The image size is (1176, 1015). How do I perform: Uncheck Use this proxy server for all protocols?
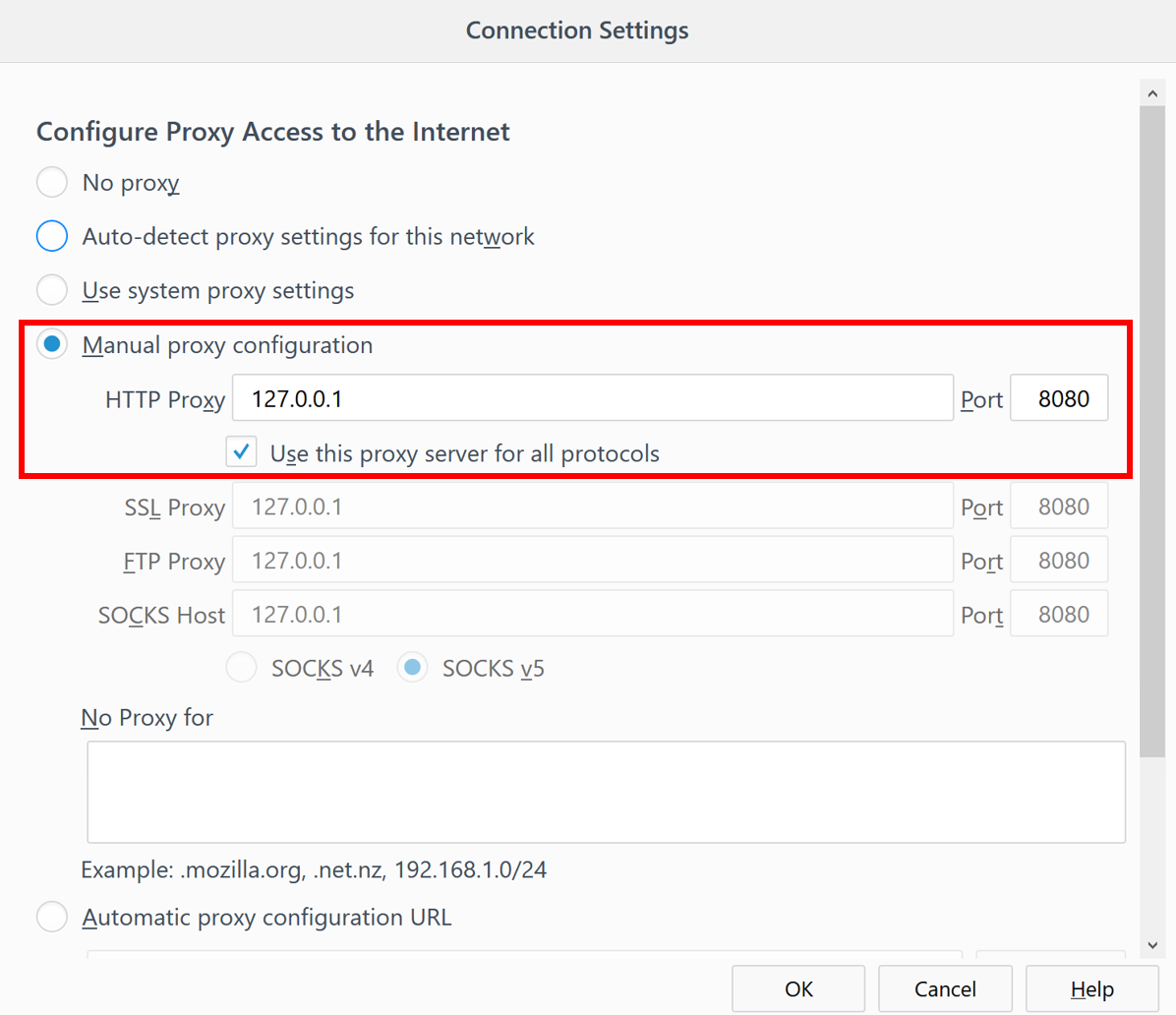(x=242, y=452)
